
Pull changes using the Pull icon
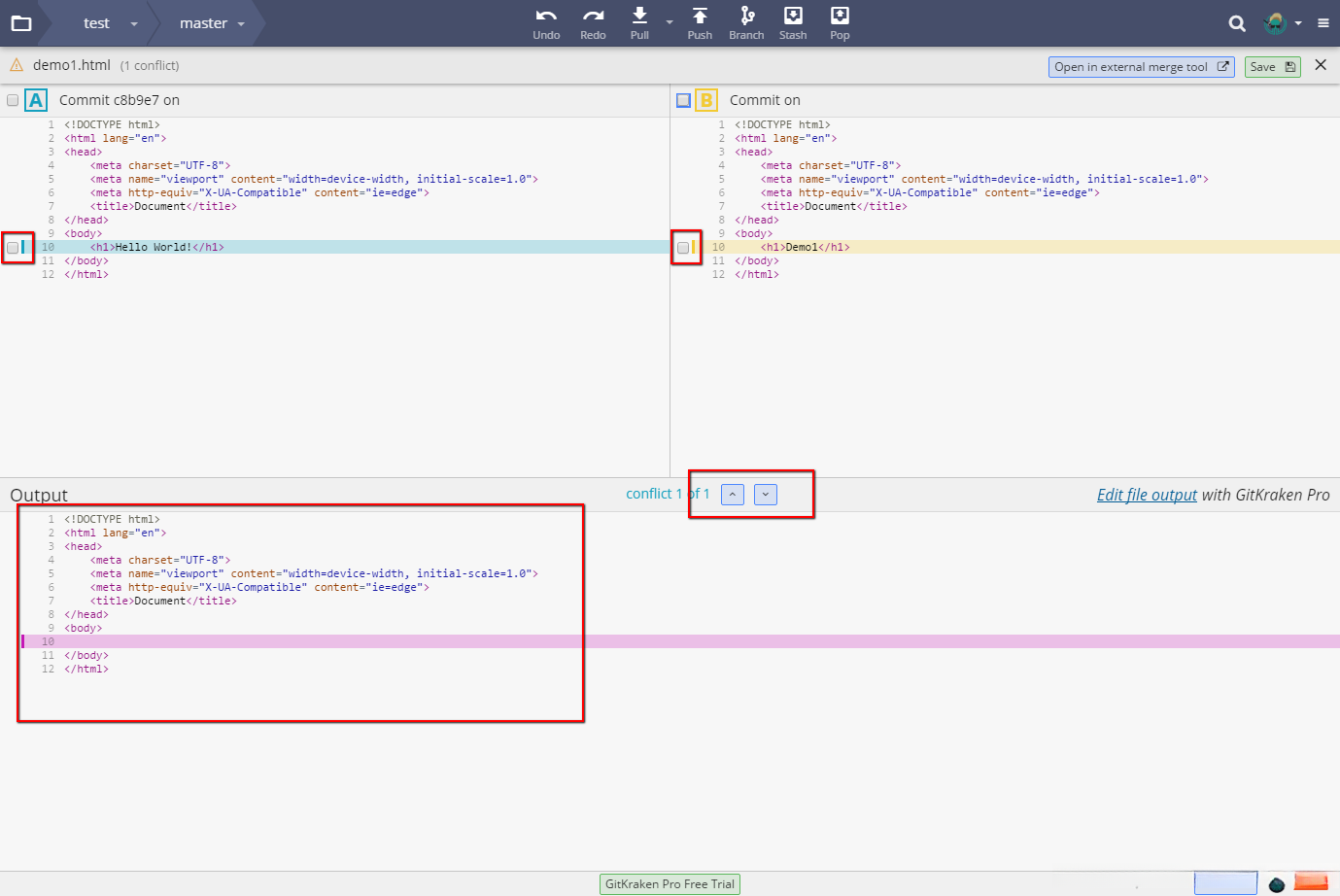click(639, 17)
